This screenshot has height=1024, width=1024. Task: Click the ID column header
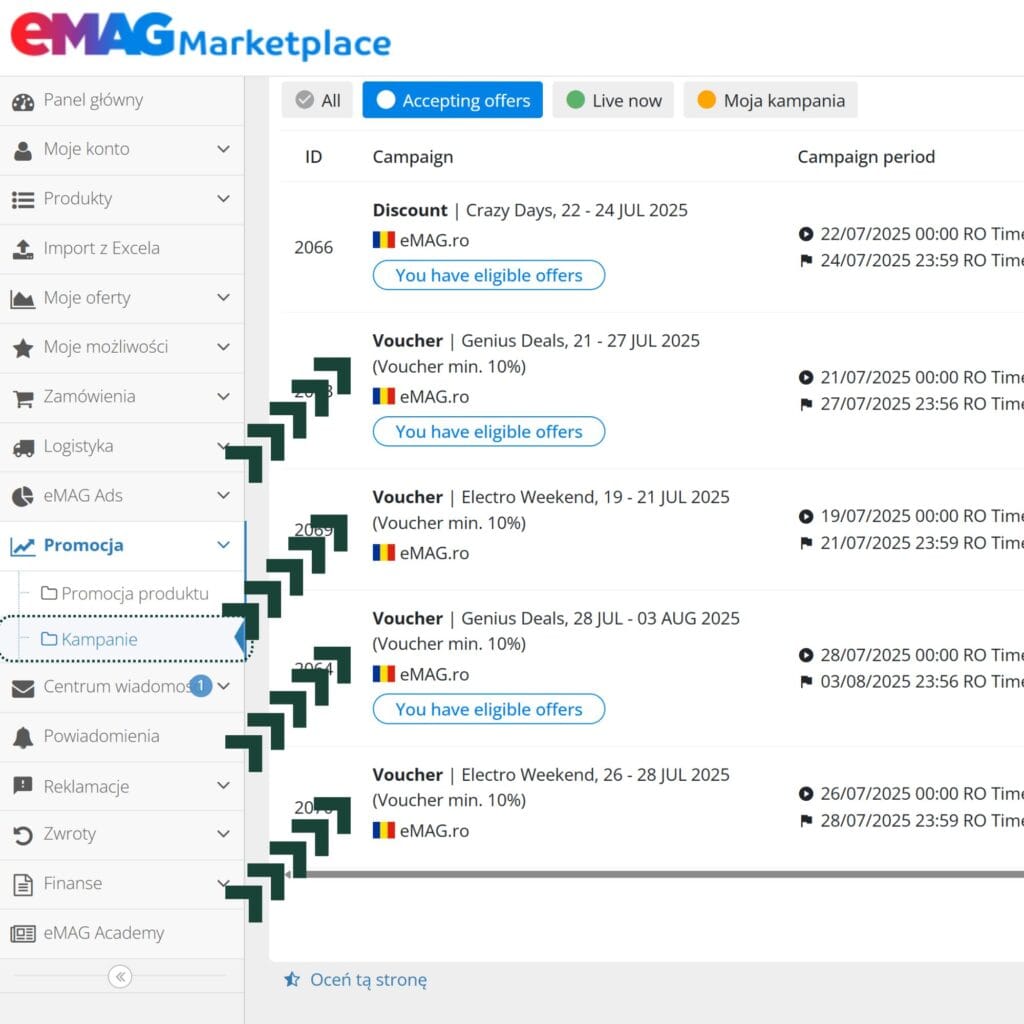coord(313,157)
